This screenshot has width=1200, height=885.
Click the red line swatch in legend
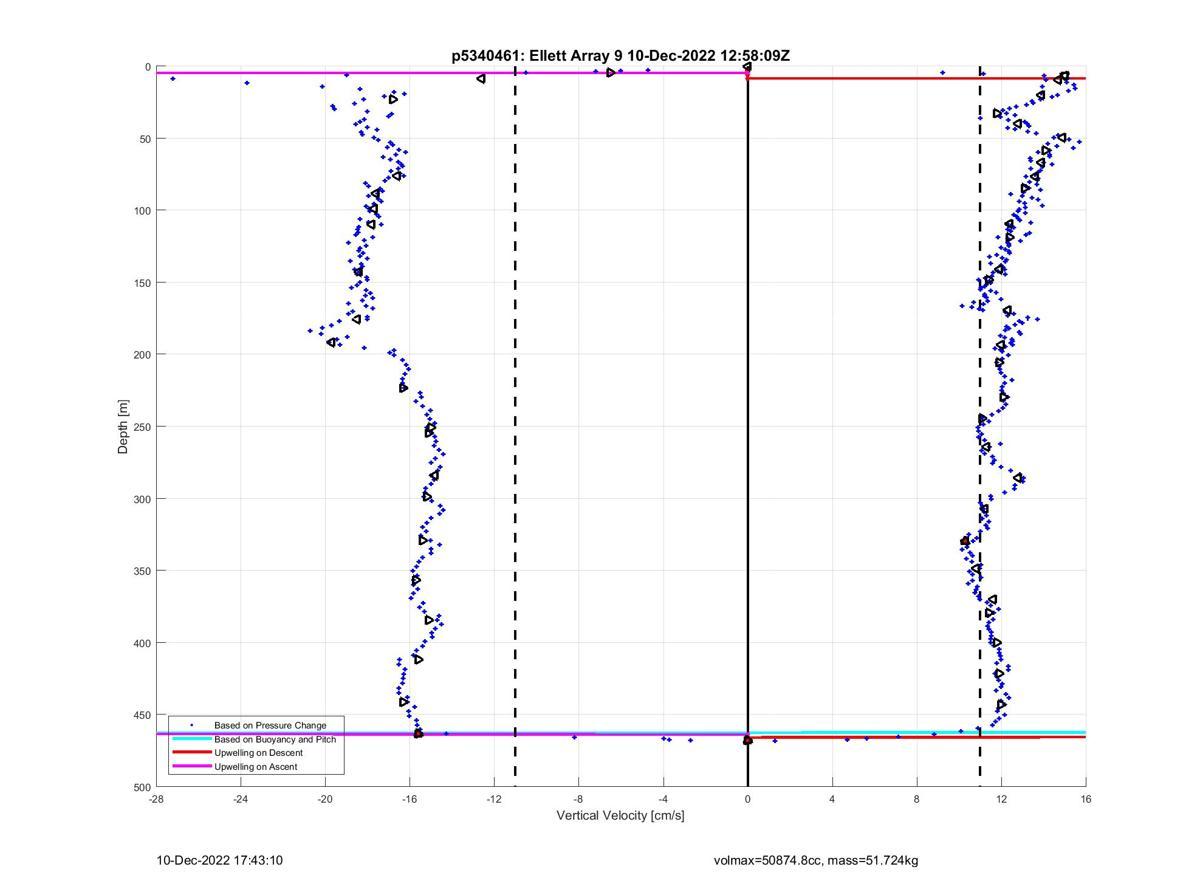(x=192, y=753)
